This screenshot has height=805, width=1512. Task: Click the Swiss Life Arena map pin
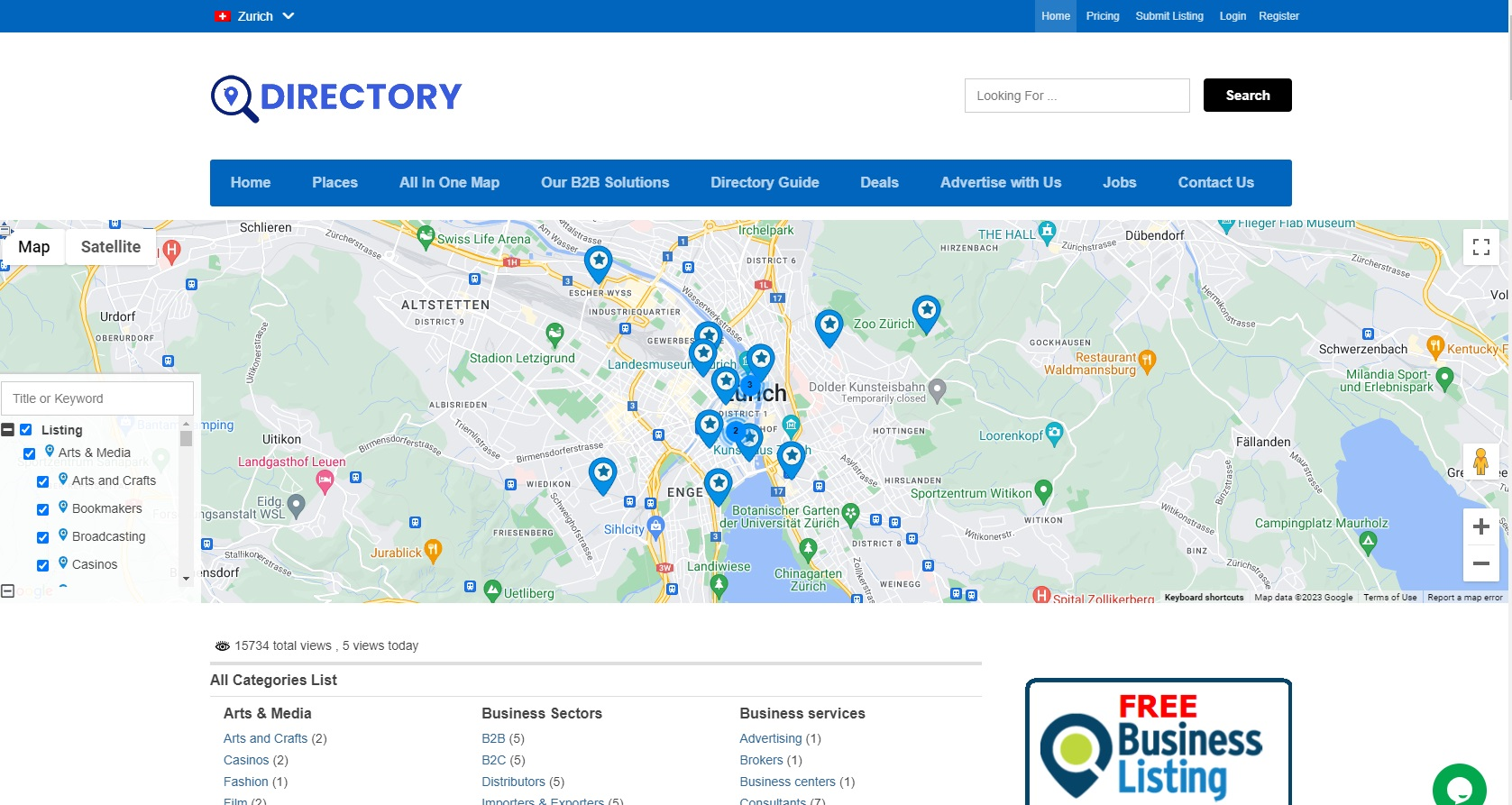(426, 237)
